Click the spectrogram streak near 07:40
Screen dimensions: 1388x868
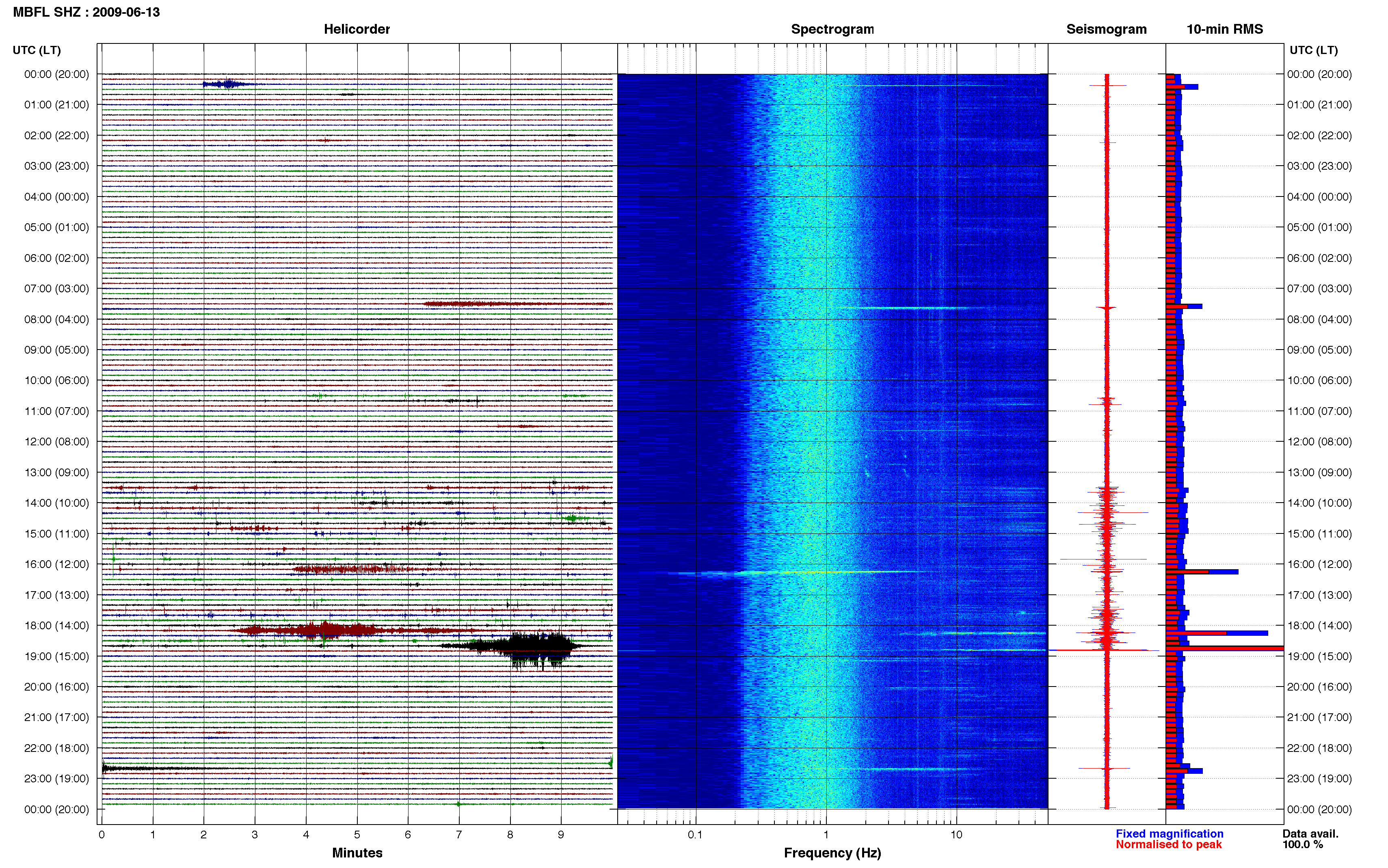click(x=907, y=308)
